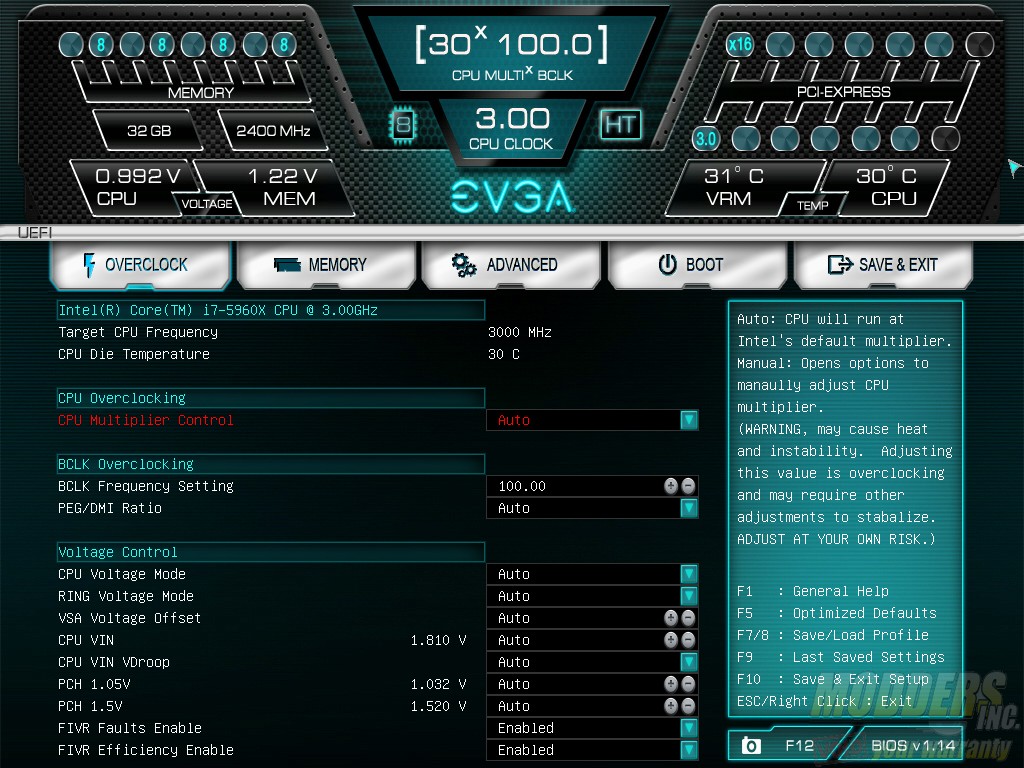Click the Voltage Control section header
The image size is (1024, 768).
(x=270, y=552)
